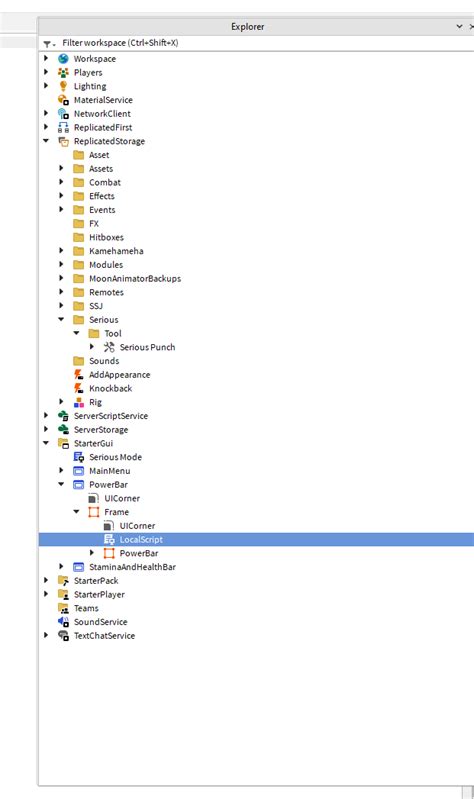Expand the nested PowerBar frame

(x=92, y=553)
